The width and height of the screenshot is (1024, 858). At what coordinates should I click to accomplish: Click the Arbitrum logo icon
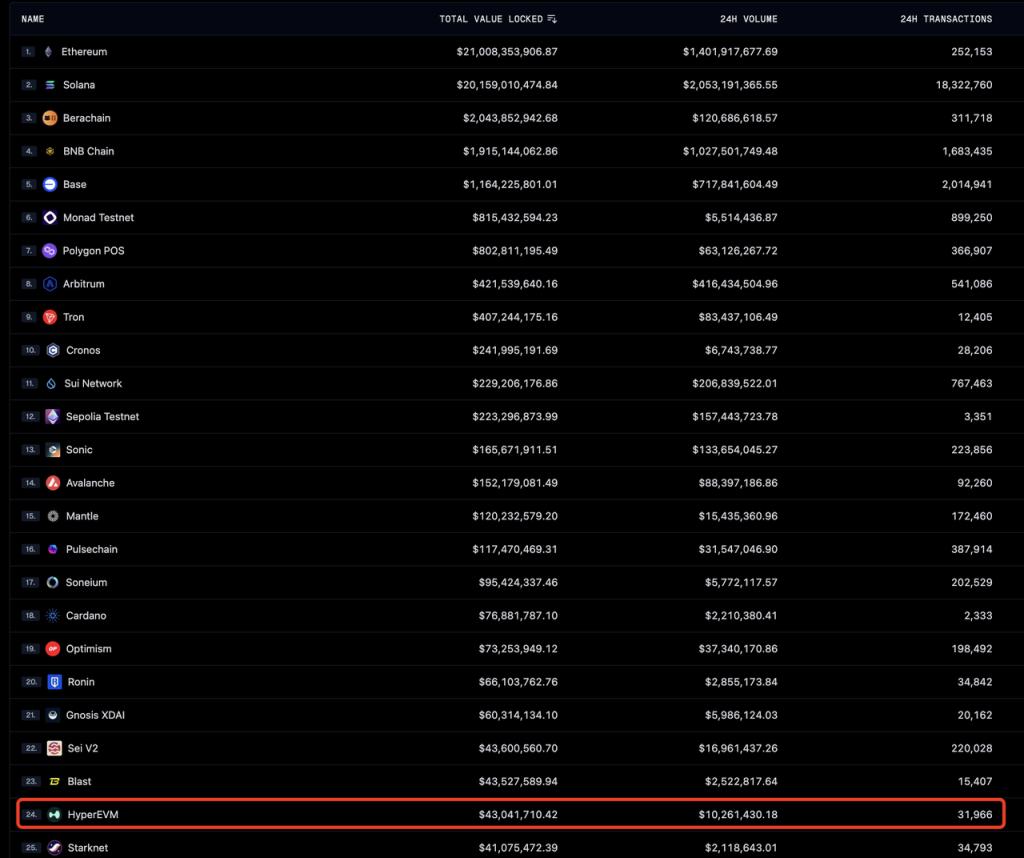(50, 284)
